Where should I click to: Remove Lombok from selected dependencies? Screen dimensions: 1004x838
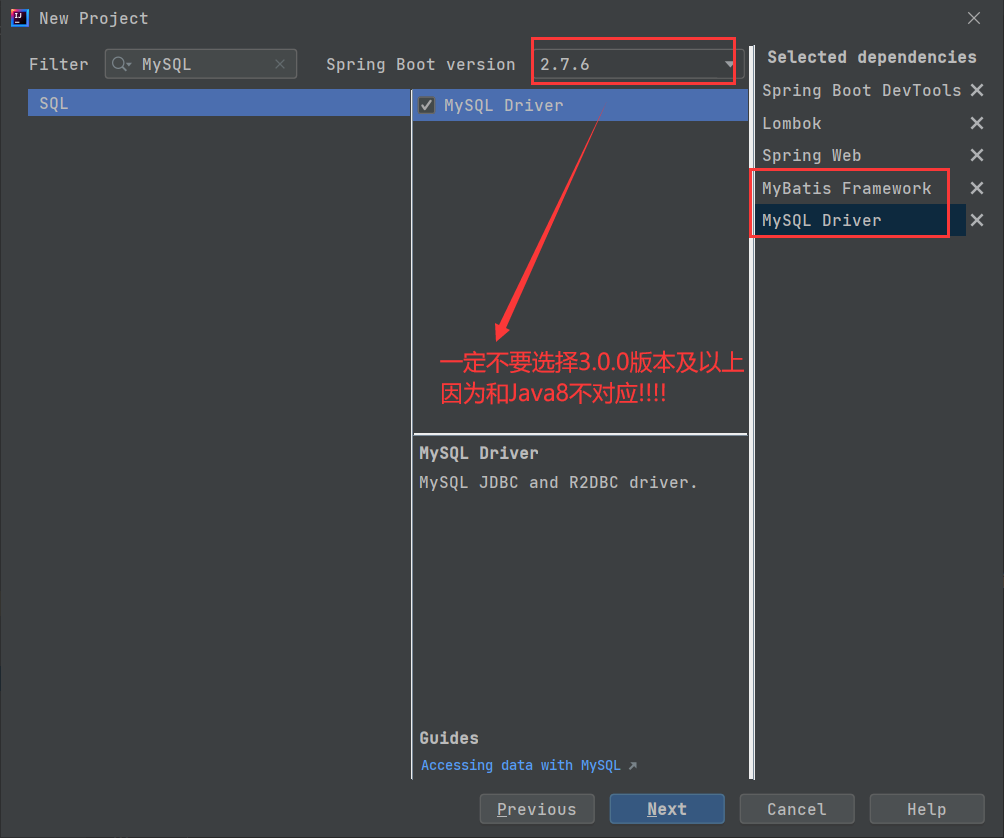point(976,123)
